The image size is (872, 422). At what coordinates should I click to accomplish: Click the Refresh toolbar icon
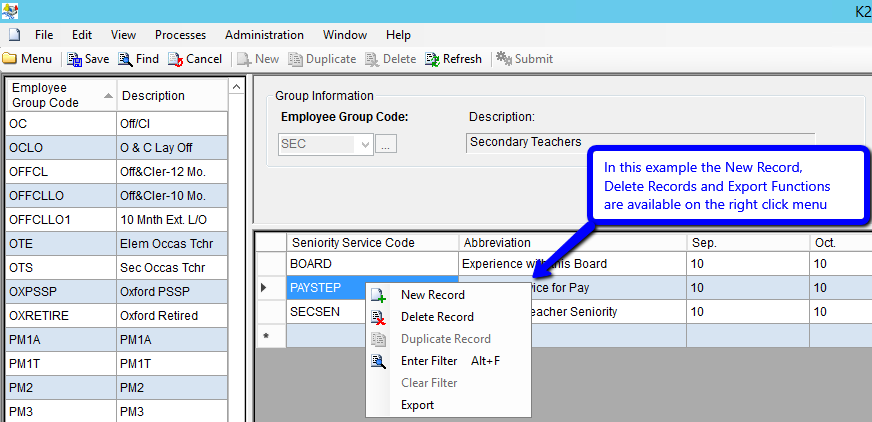click(432, 59)
